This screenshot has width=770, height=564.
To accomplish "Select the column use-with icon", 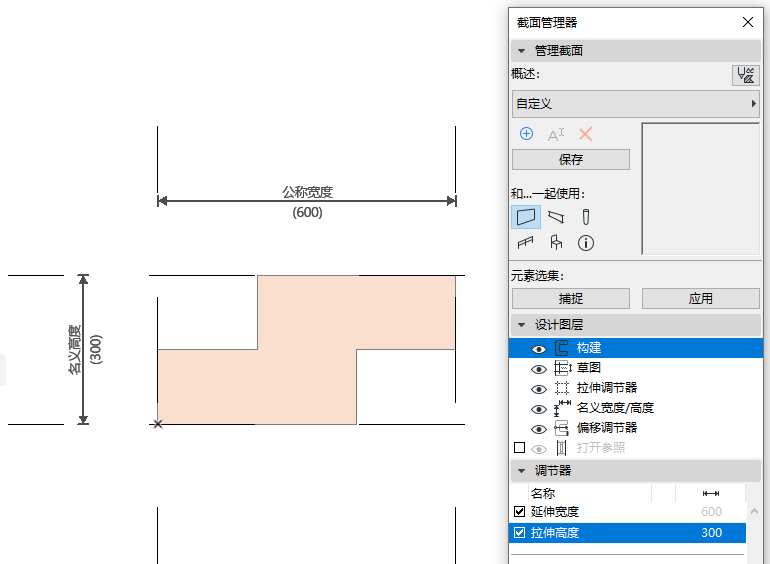I will [585, 217].
